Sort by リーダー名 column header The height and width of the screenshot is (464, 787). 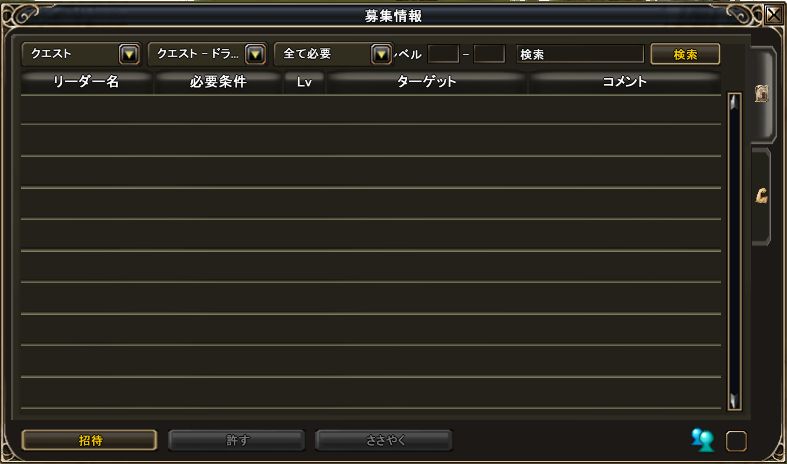pyautogui.click(x=86, y=82)
